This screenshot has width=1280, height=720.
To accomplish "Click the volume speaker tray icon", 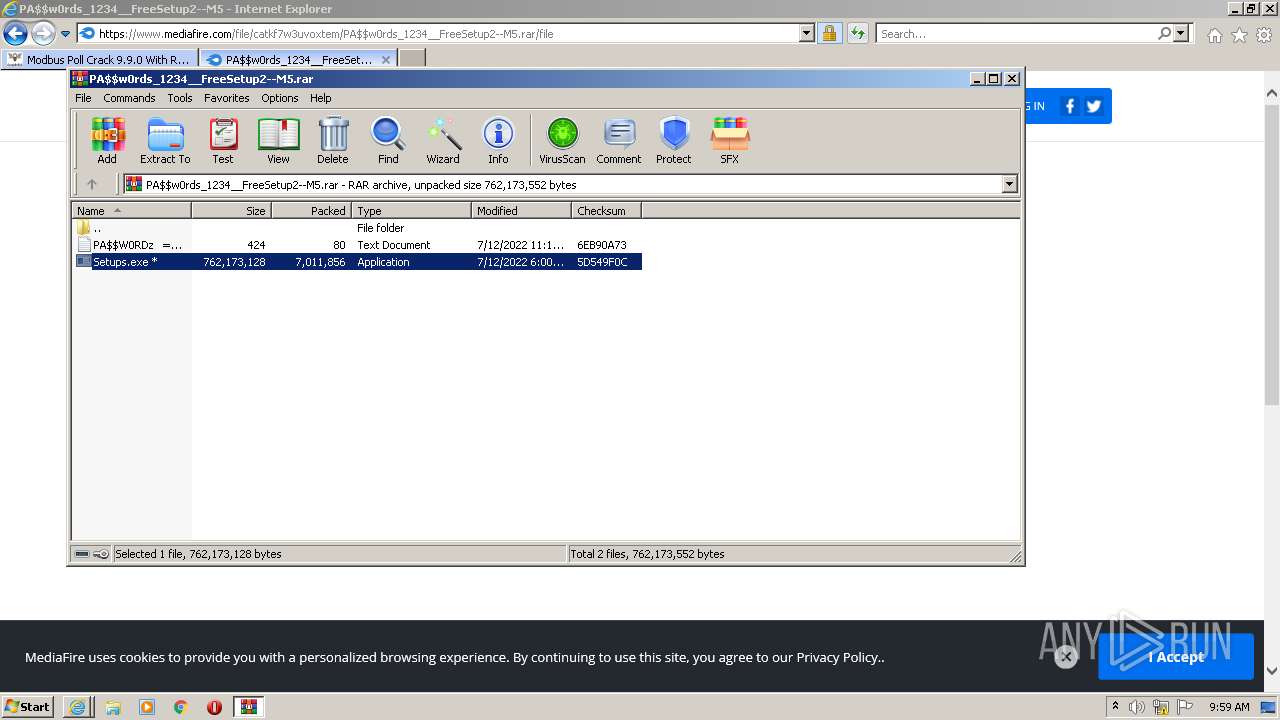I will click(1137, 707).
